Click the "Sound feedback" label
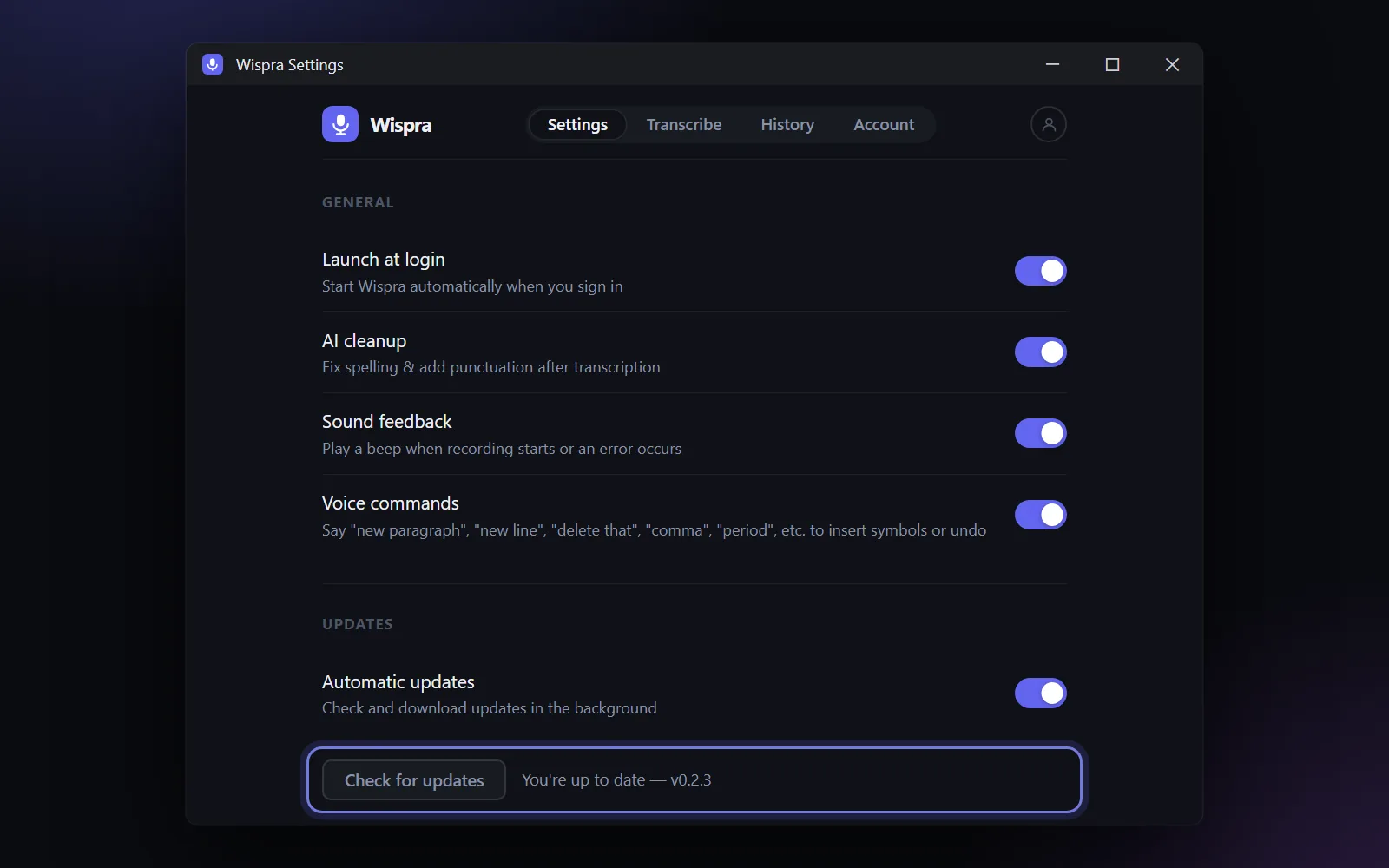This screenshot has width=1389, height=868. (x=386, y=422)
